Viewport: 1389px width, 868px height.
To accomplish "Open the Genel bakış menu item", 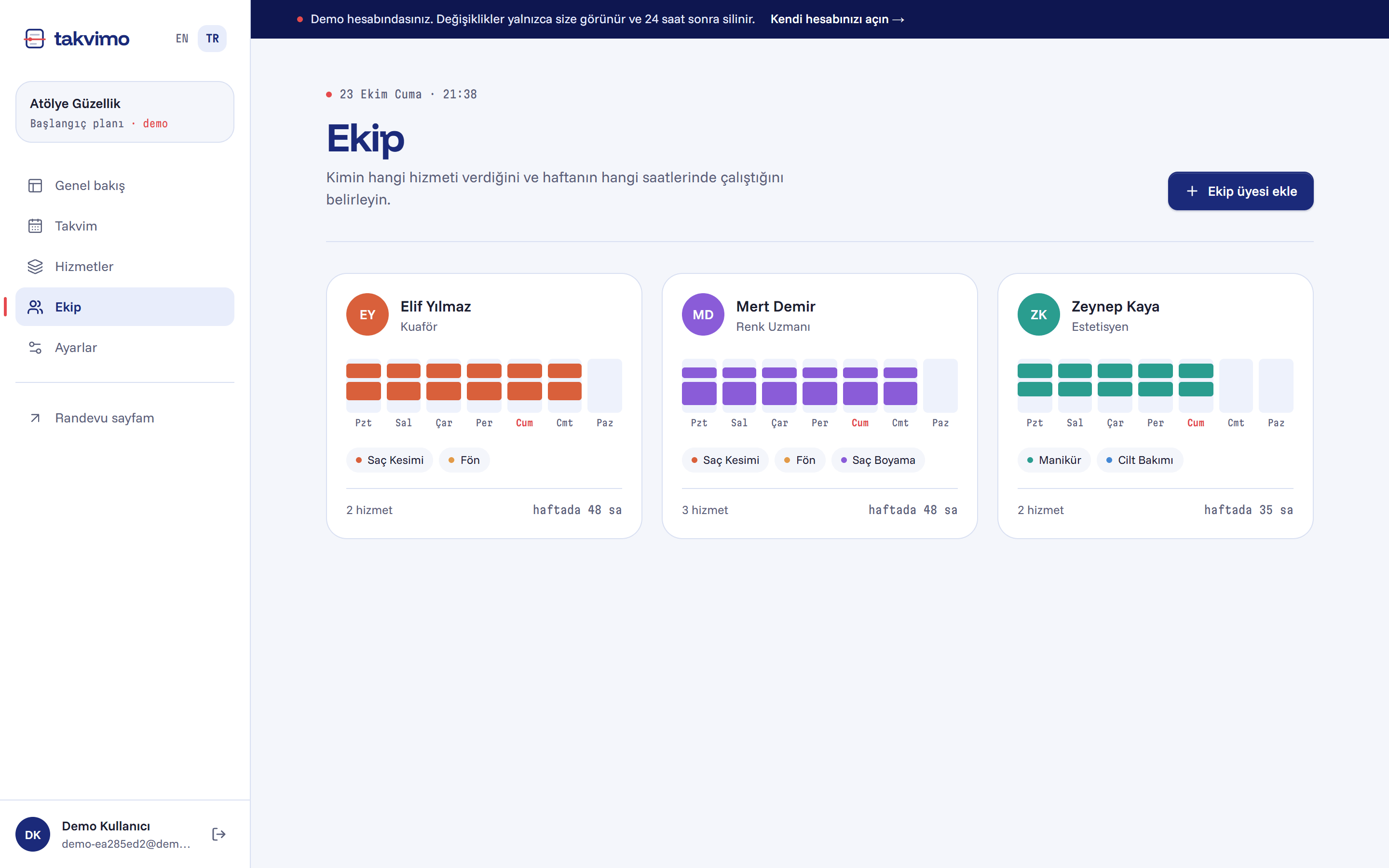I will (124, 186).
